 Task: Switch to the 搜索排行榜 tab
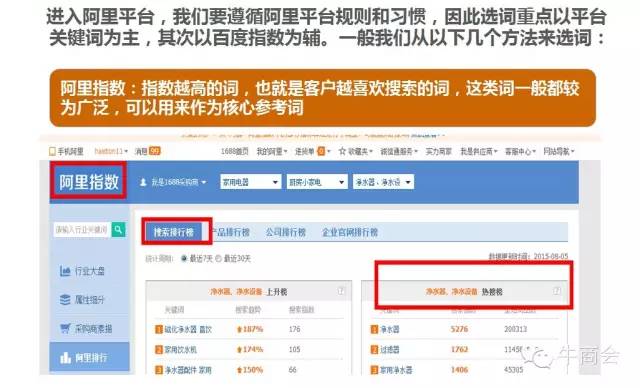click(x=173, y=232)
